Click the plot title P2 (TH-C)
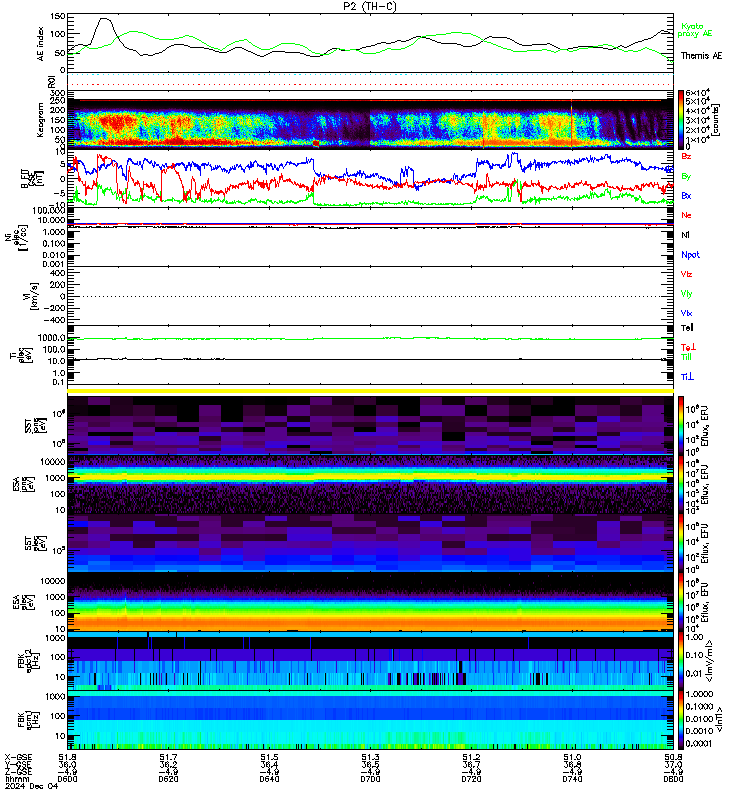 (369, 6)
